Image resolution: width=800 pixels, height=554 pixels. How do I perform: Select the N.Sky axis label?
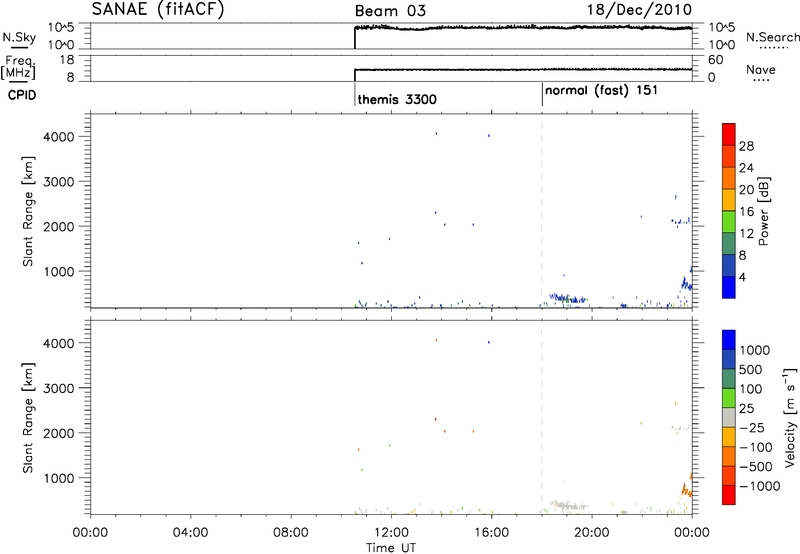click(19, 37)
